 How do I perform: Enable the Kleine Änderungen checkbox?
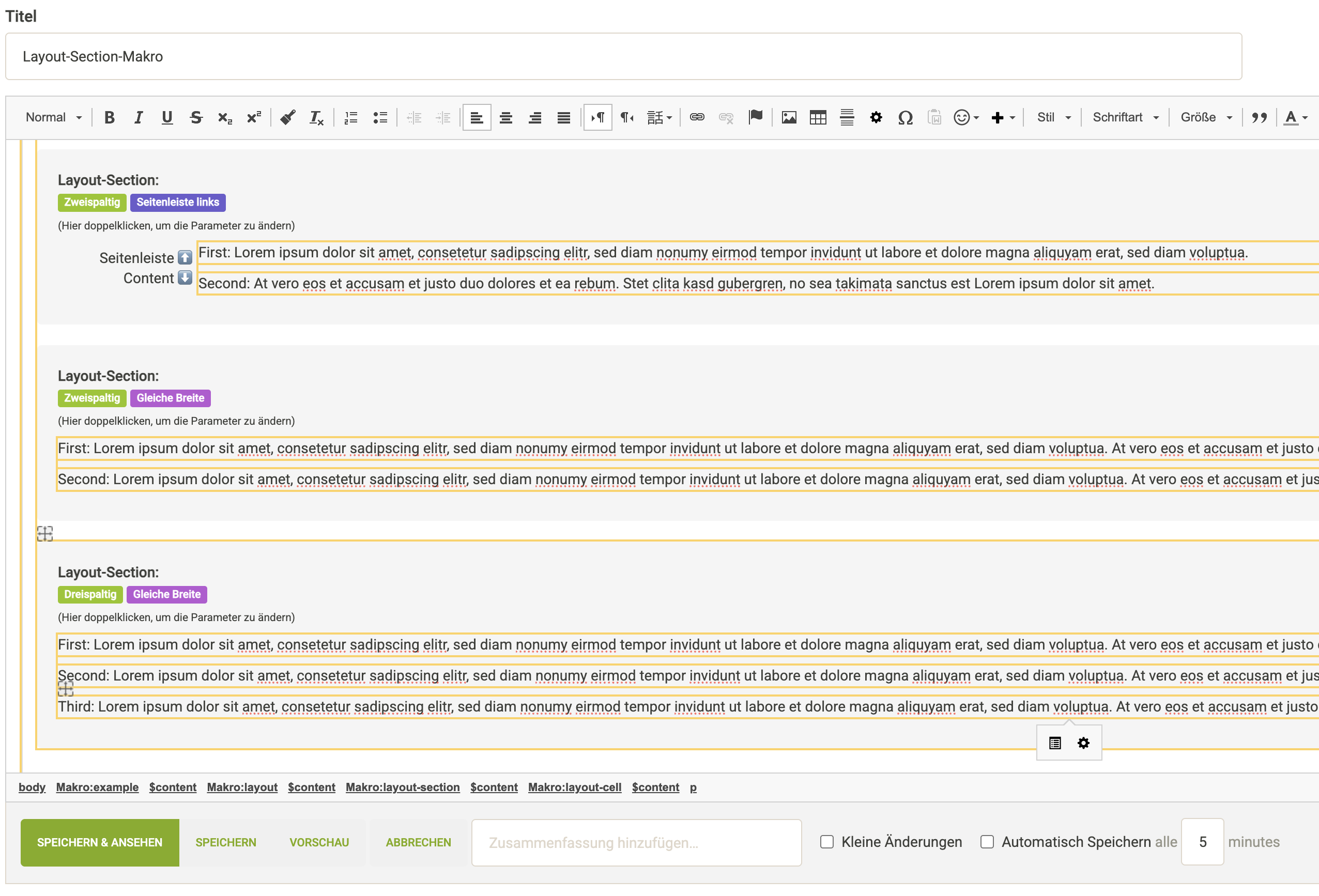click(827, 842)
